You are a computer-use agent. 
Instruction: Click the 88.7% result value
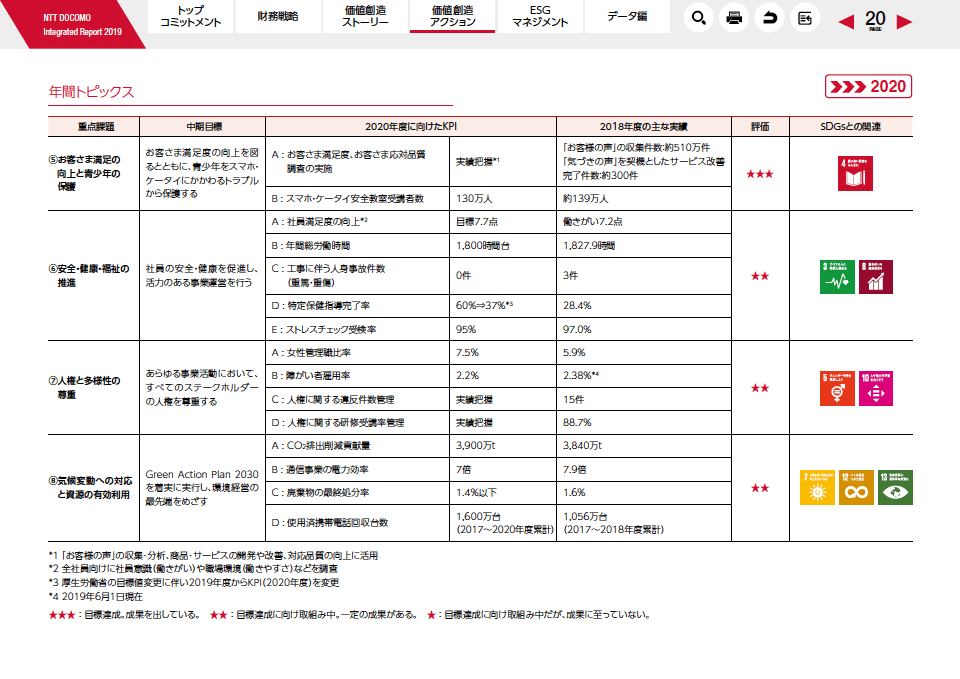tap(577, 422)
